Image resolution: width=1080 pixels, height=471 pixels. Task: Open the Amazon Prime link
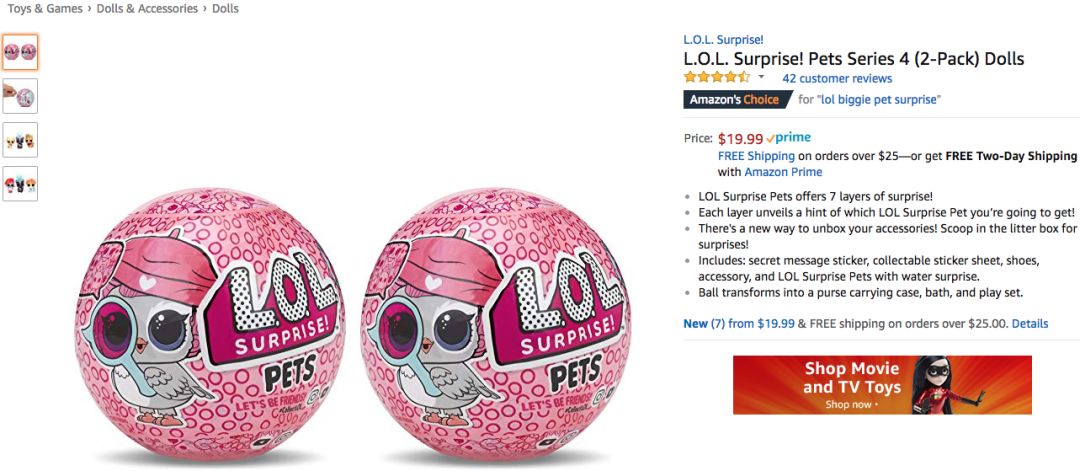tap(783, 172)
